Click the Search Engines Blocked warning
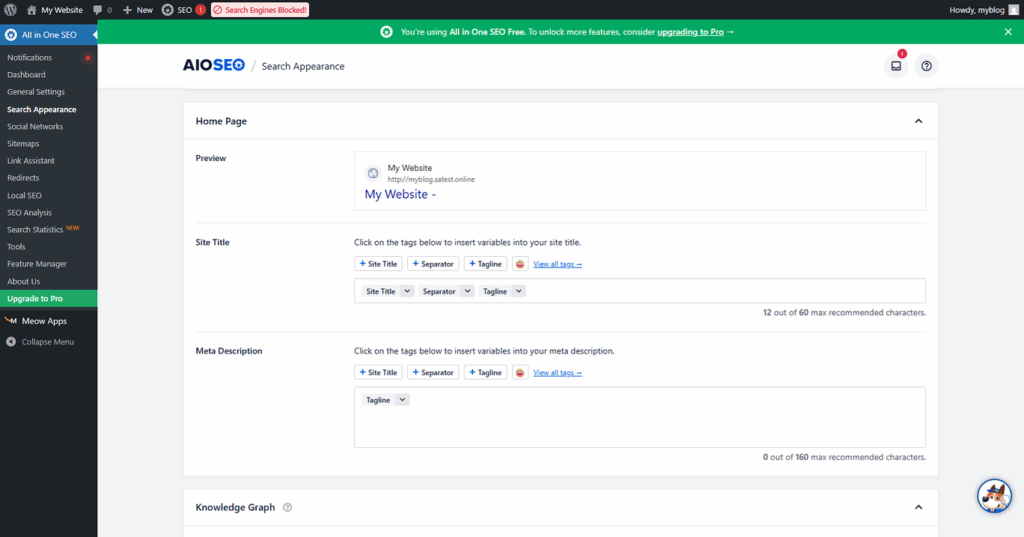1024x537 pixels. click(x=260, y=10)
